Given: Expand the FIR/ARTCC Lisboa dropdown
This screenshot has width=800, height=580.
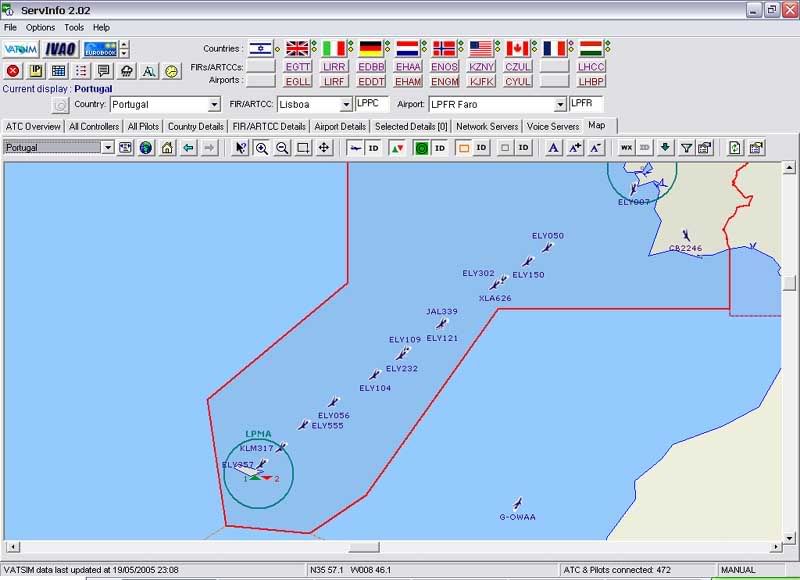Looking at the screenshot, I should click(346, 105).
